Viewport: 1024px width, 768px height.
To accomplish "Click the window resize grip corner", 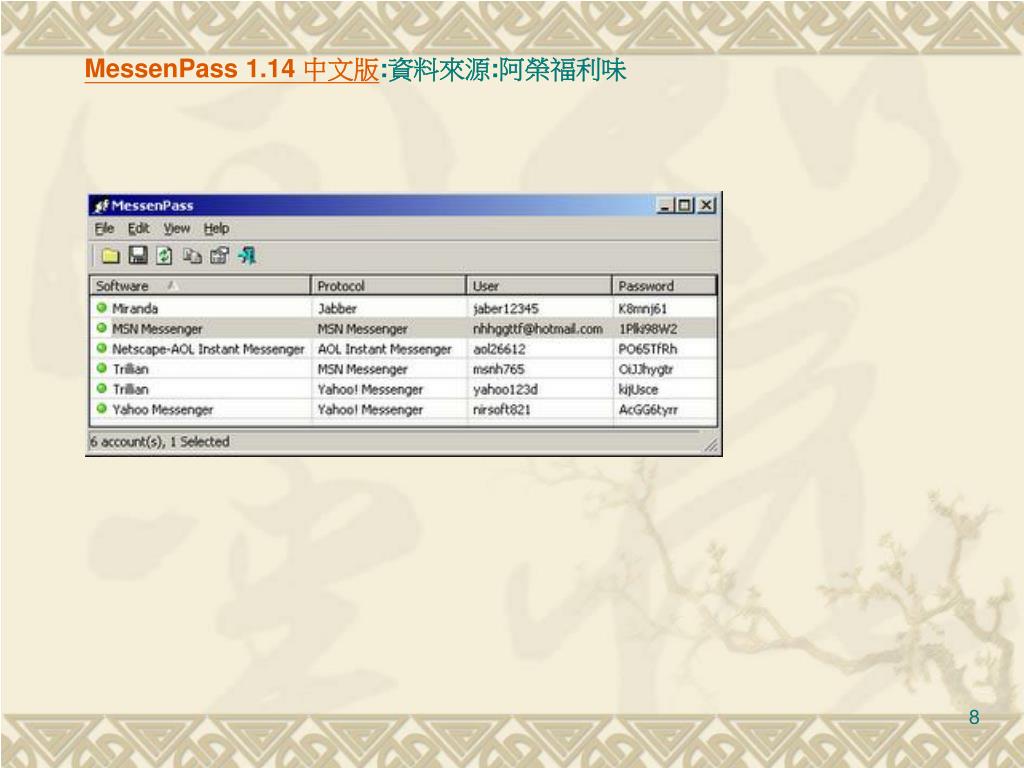I will tap(711, 445).
